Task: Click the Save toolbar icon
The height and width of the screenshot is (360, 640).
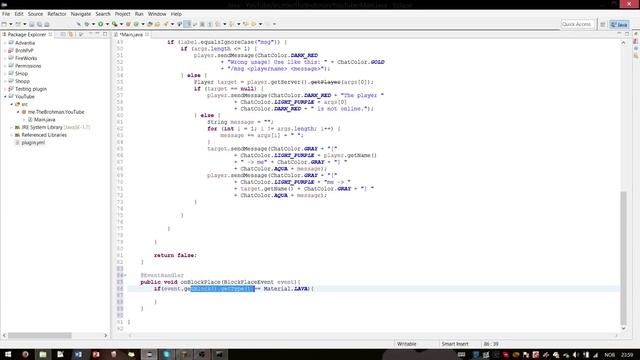Action: 32,24
